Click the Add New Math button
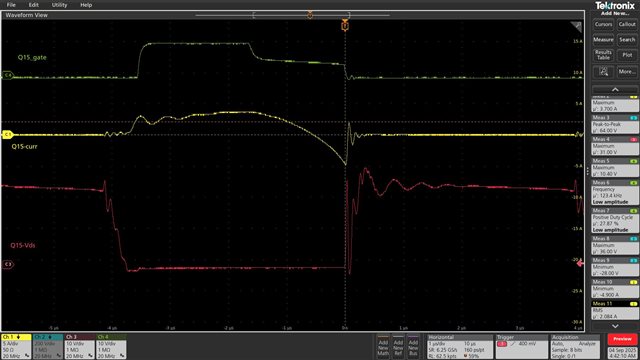Image resolution: width=640 pixels, height=360 pixels. click(383, 348)
